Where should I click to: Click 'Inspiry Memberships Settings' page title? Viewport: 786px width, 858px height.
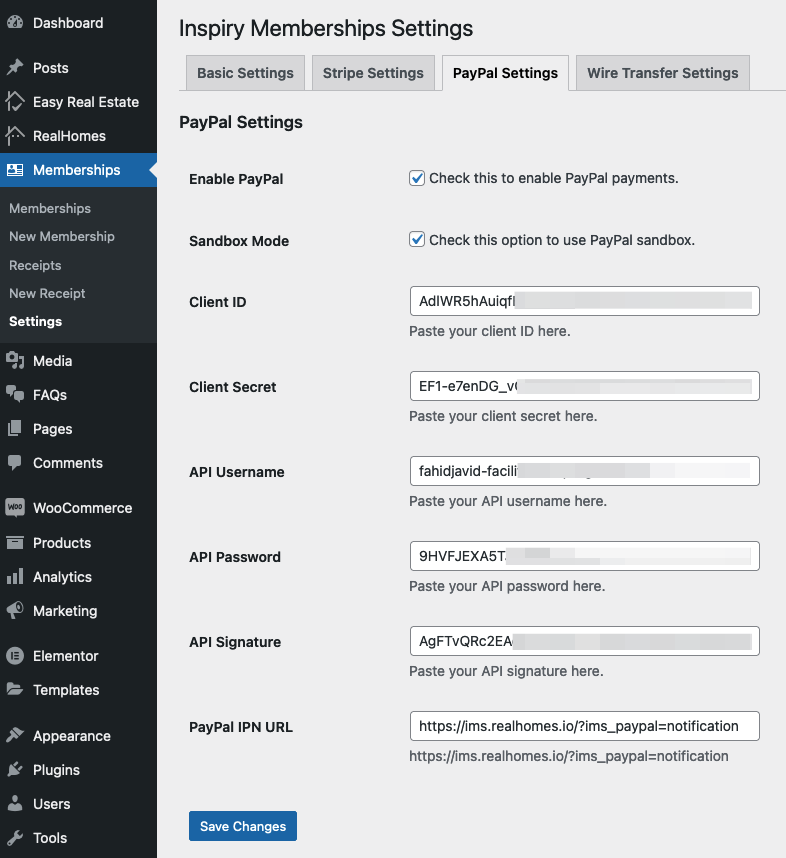click(x=326, y=28)
